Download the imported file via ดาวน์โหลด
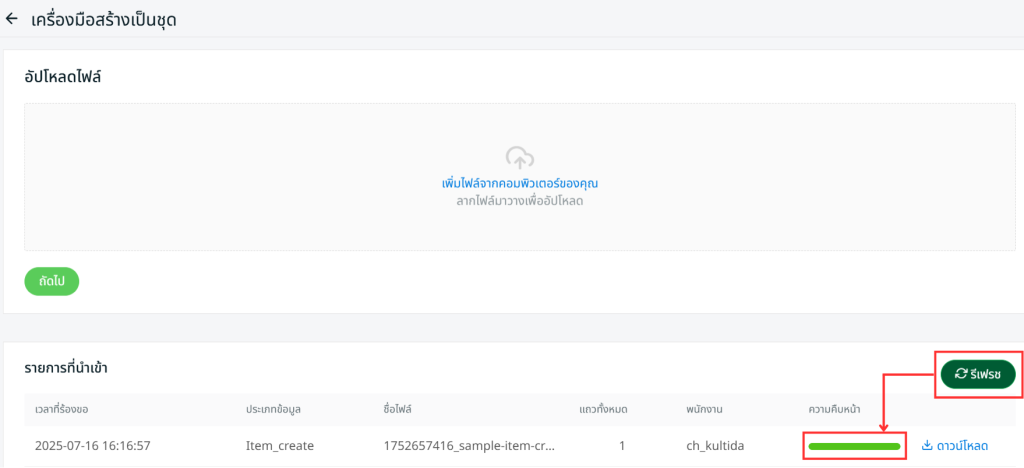The height and width of the screenshot is (468, 1024). [954, 445]
